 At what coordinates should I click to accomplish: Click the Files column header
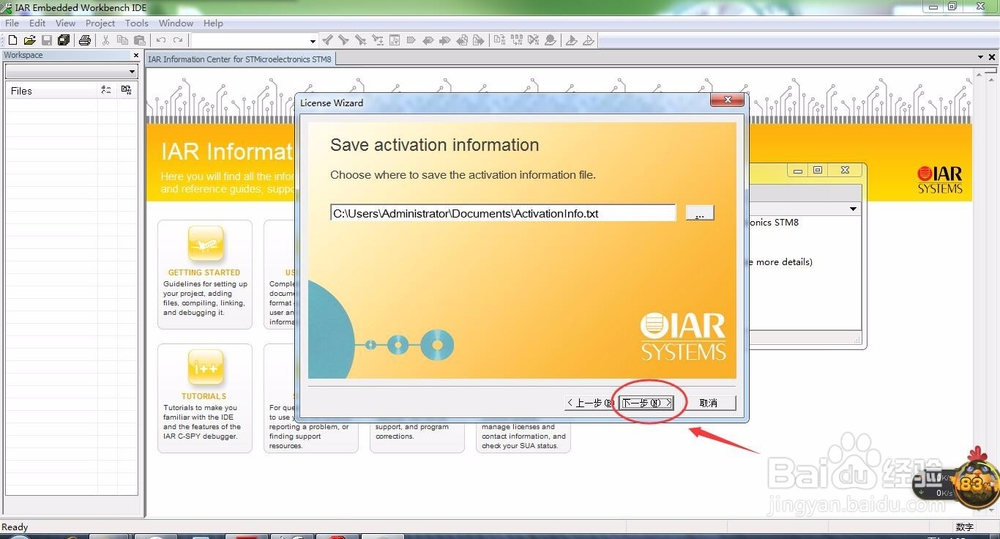[52, 91]
